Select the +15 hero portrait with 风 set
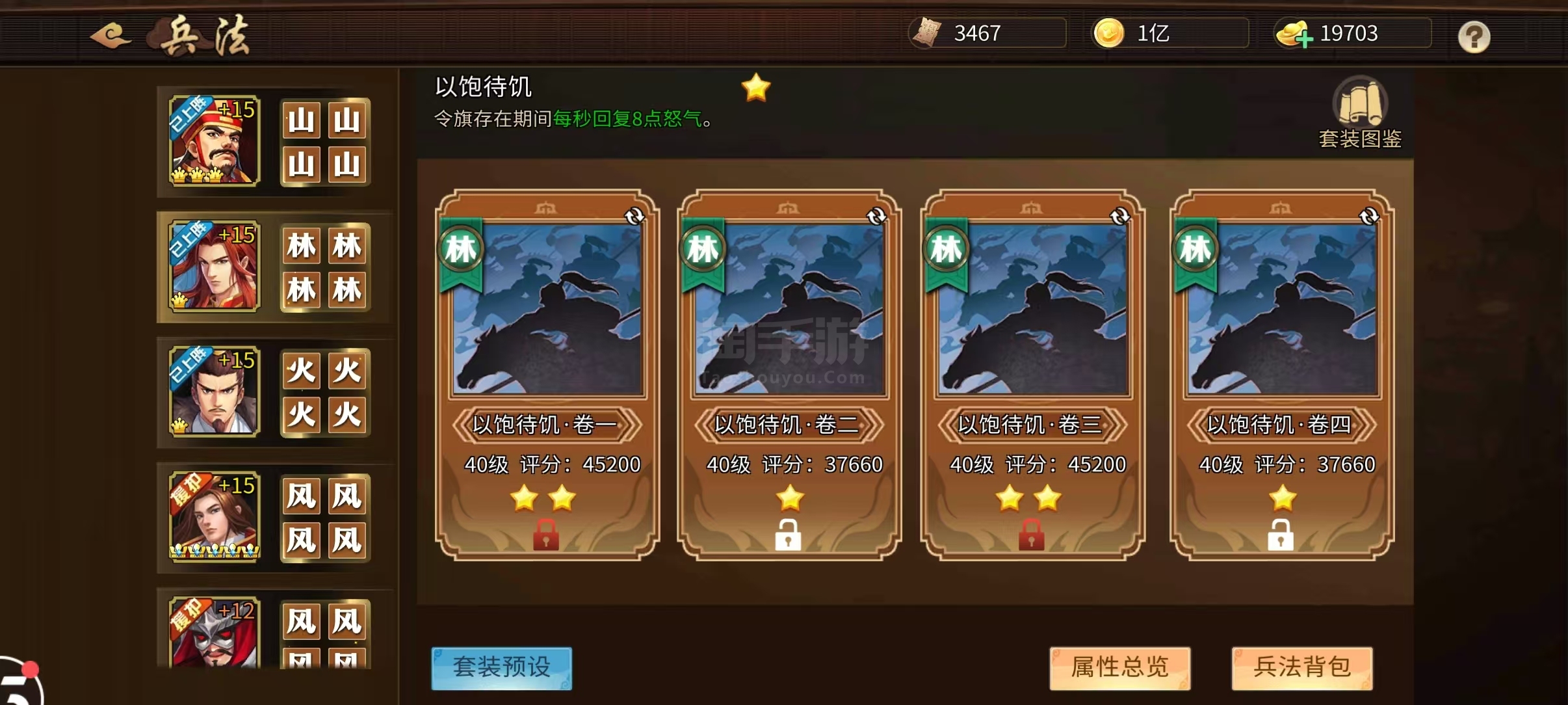The width and height of the screenshot is (1568, 705). click(215, 517)
